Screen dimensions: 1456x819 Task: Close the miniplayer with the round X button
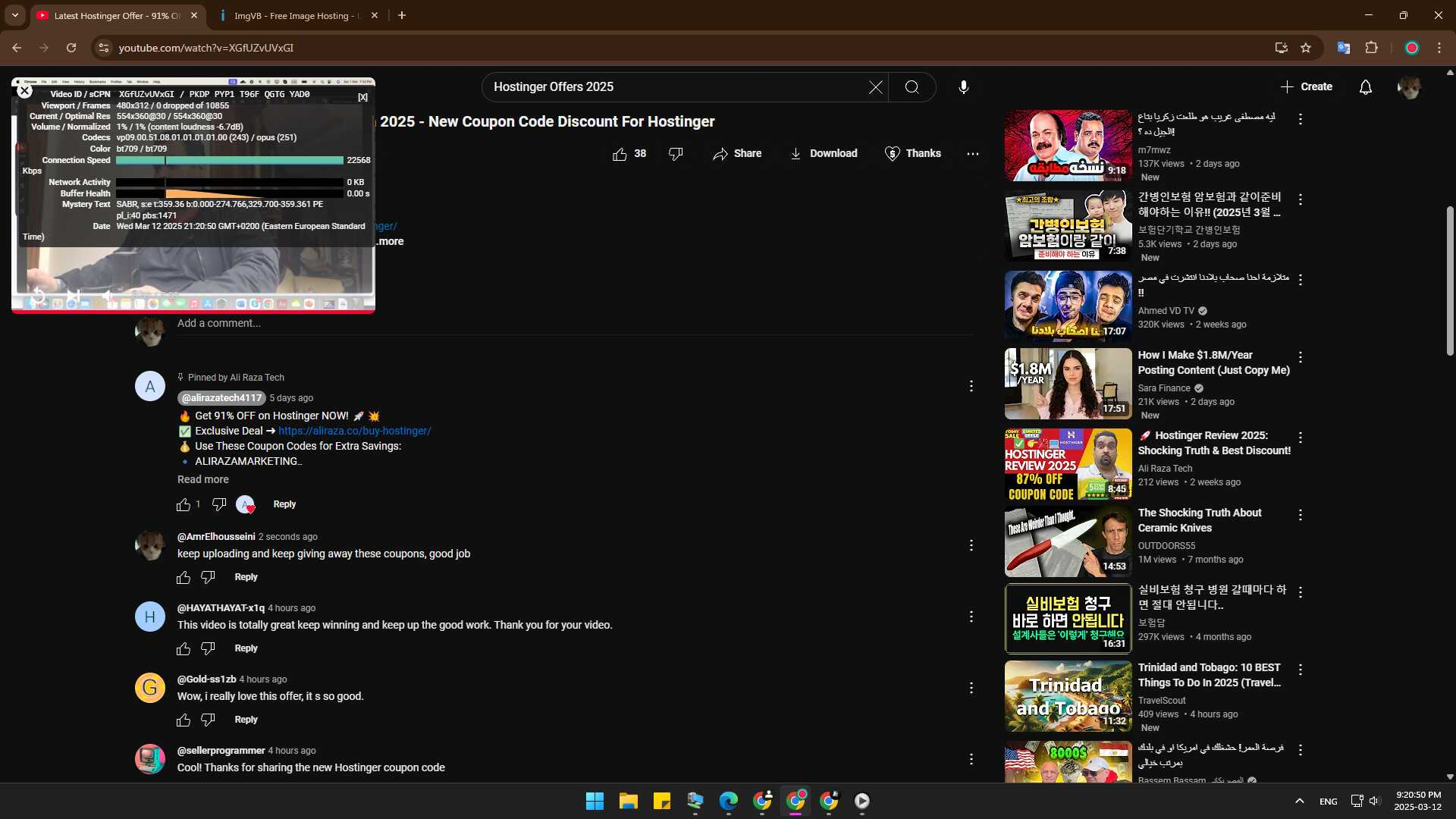click(24, 91)
